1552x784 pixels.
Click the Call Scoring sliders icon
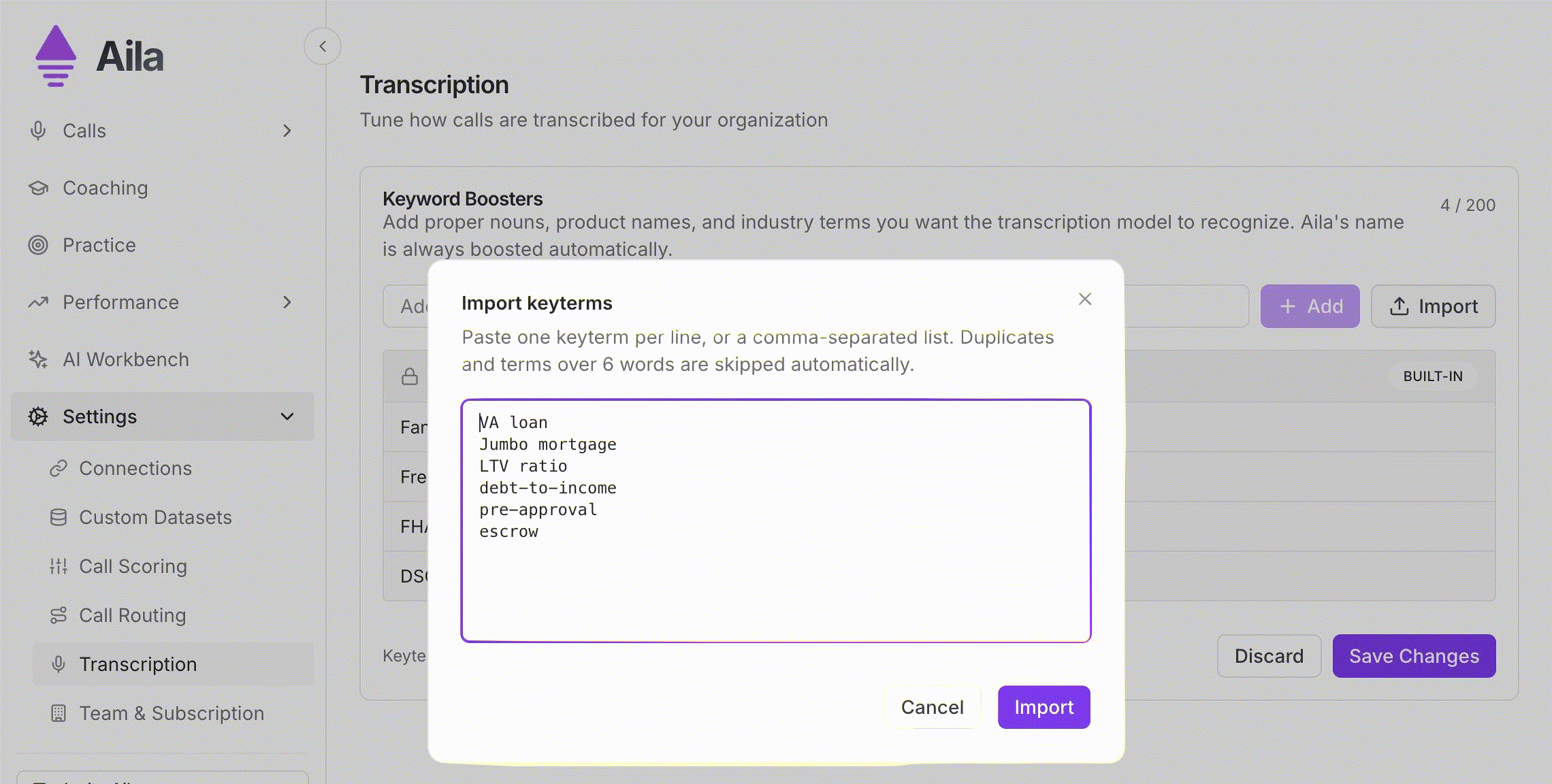pos(59,566)
